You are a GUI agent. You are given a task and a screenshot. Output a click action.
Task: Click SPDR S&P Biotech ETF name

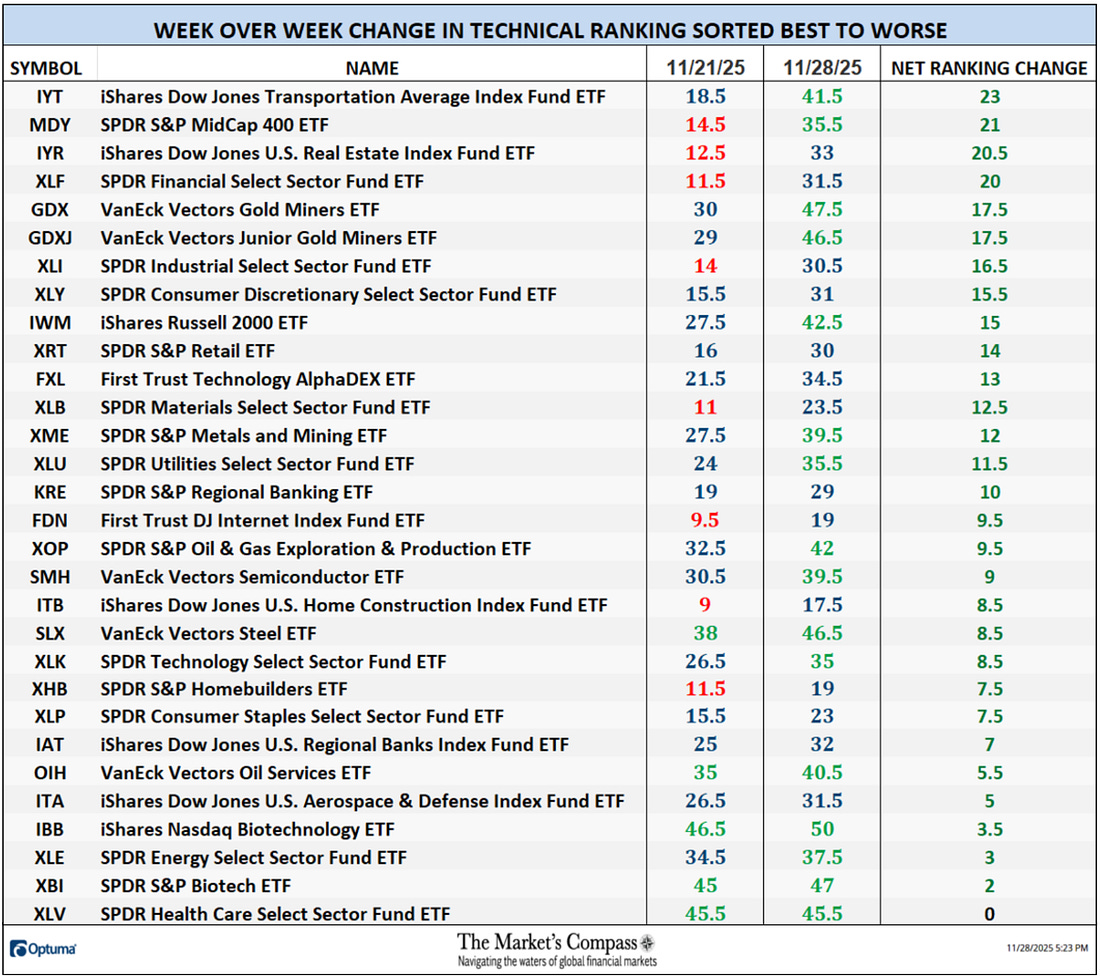click(196, 886)
